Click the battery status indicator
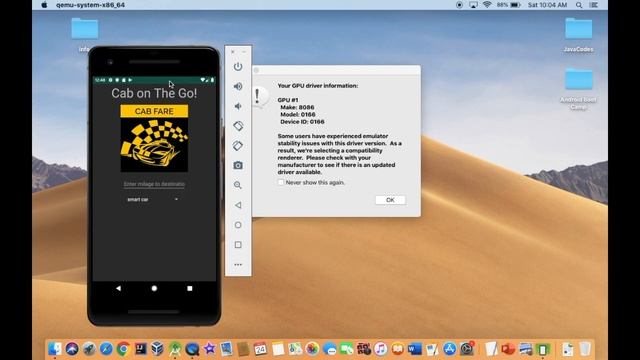The image size is (640, 360). tap(509, 5)
